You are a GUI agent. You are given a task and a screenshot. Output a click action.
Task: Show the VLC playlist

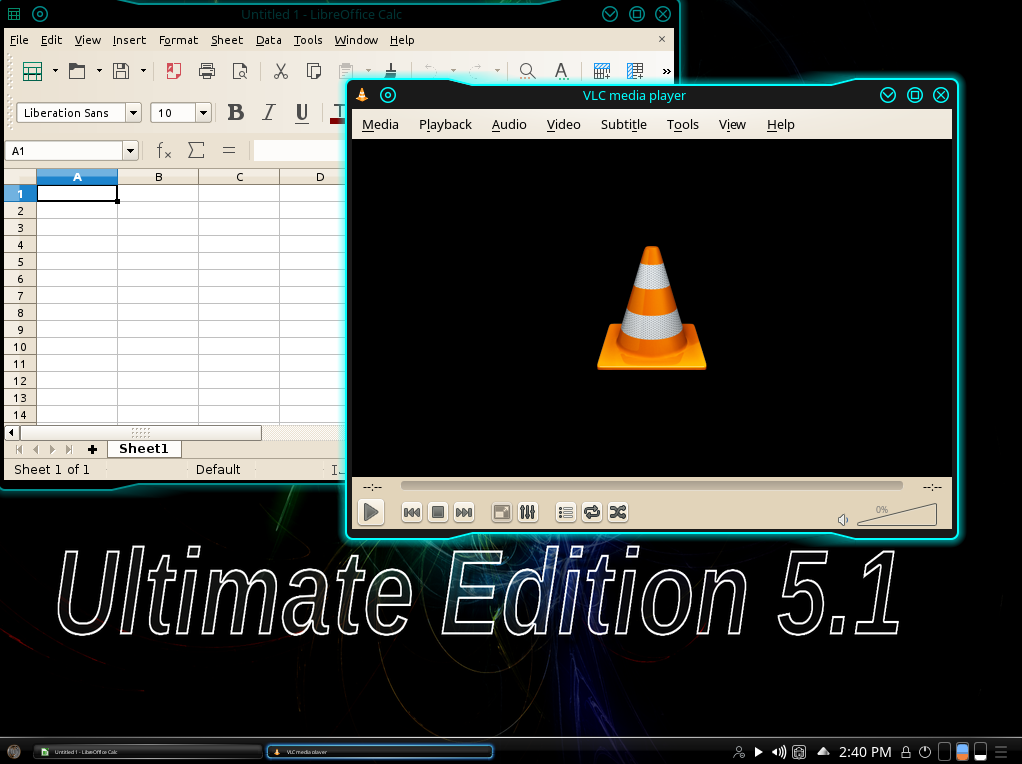pos(566,513)
